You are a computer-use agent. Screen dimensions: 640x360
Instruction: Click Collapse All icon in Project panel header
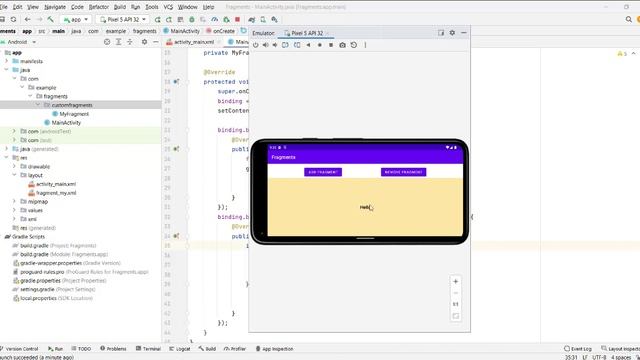(130, 42)
